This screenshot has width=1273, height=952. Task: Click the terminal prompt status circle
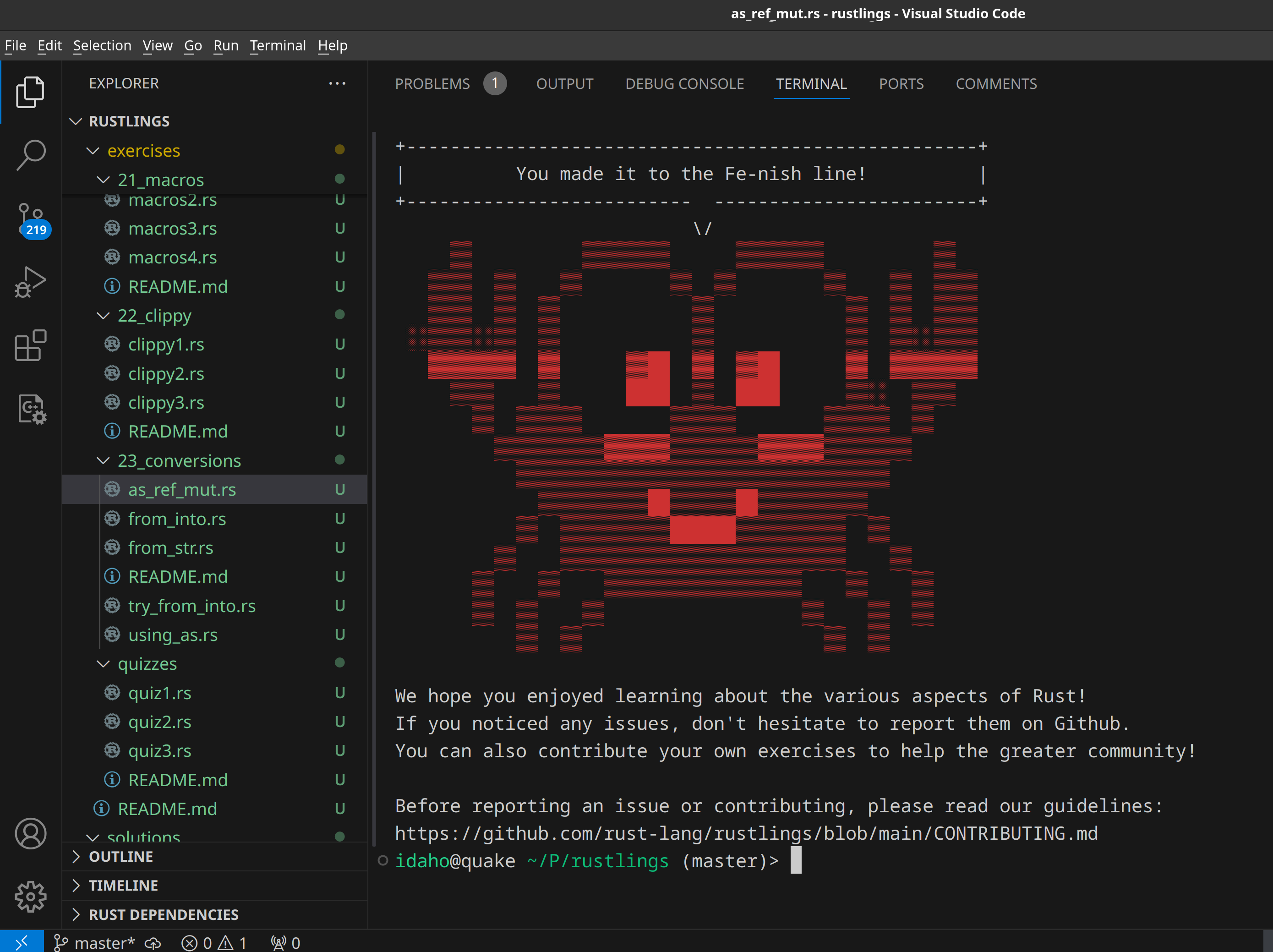click(x=382, y=860)
